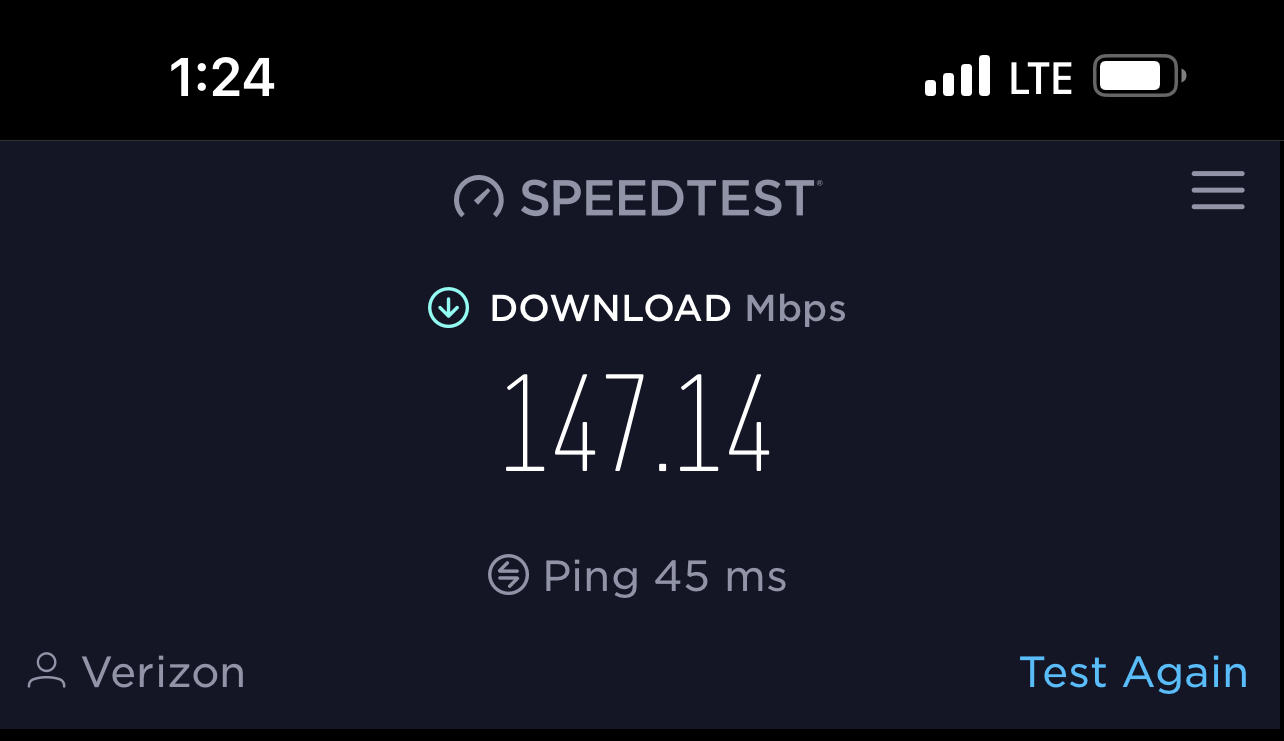Tap the Verizon user profile icon
This screenshot has height=741, width=1284.
(x=46, y=671)
